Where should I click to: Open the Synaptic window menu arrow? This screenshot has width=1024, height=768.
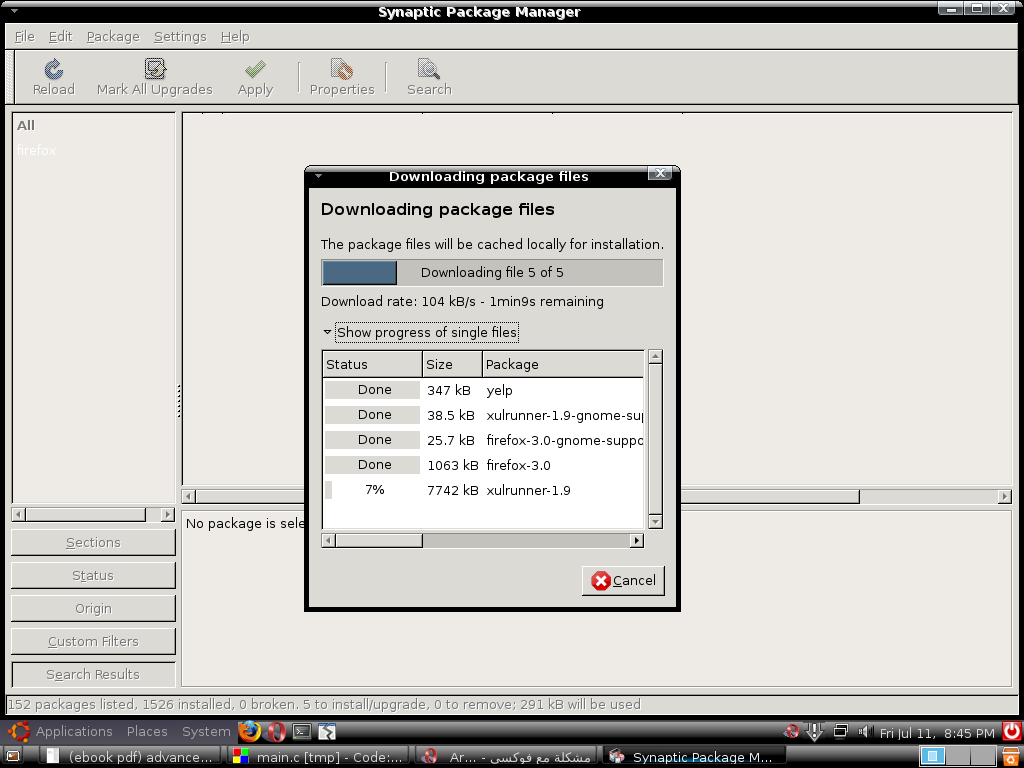click(x=14, y=11)
